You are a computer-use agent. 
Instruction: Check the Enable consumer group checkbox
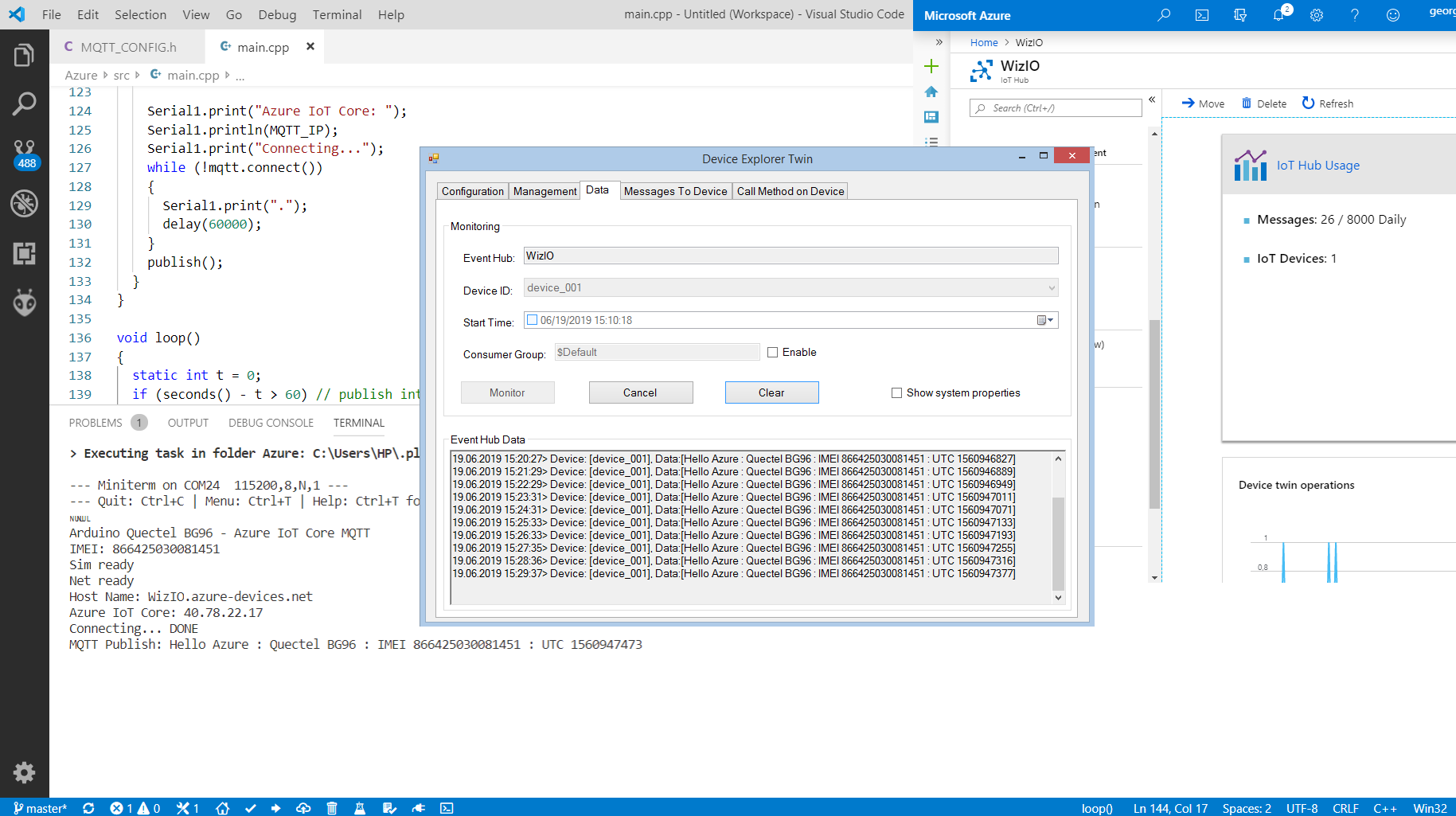(772, 353)
